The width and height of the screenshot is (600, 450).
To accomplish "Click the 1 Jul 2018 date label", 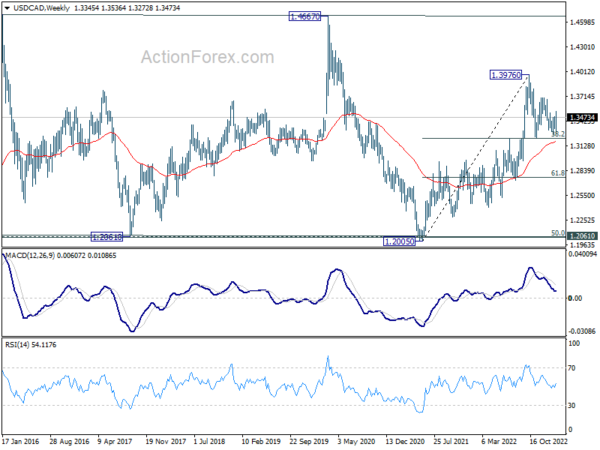I will point(209,441).
